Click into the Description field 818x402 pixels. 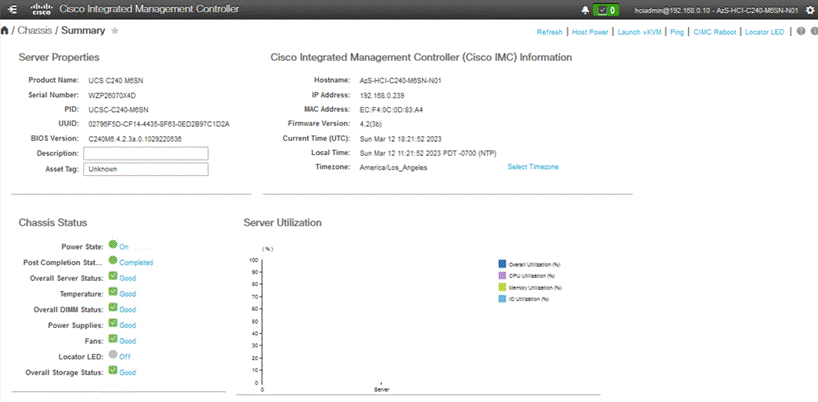click(146, 153)
